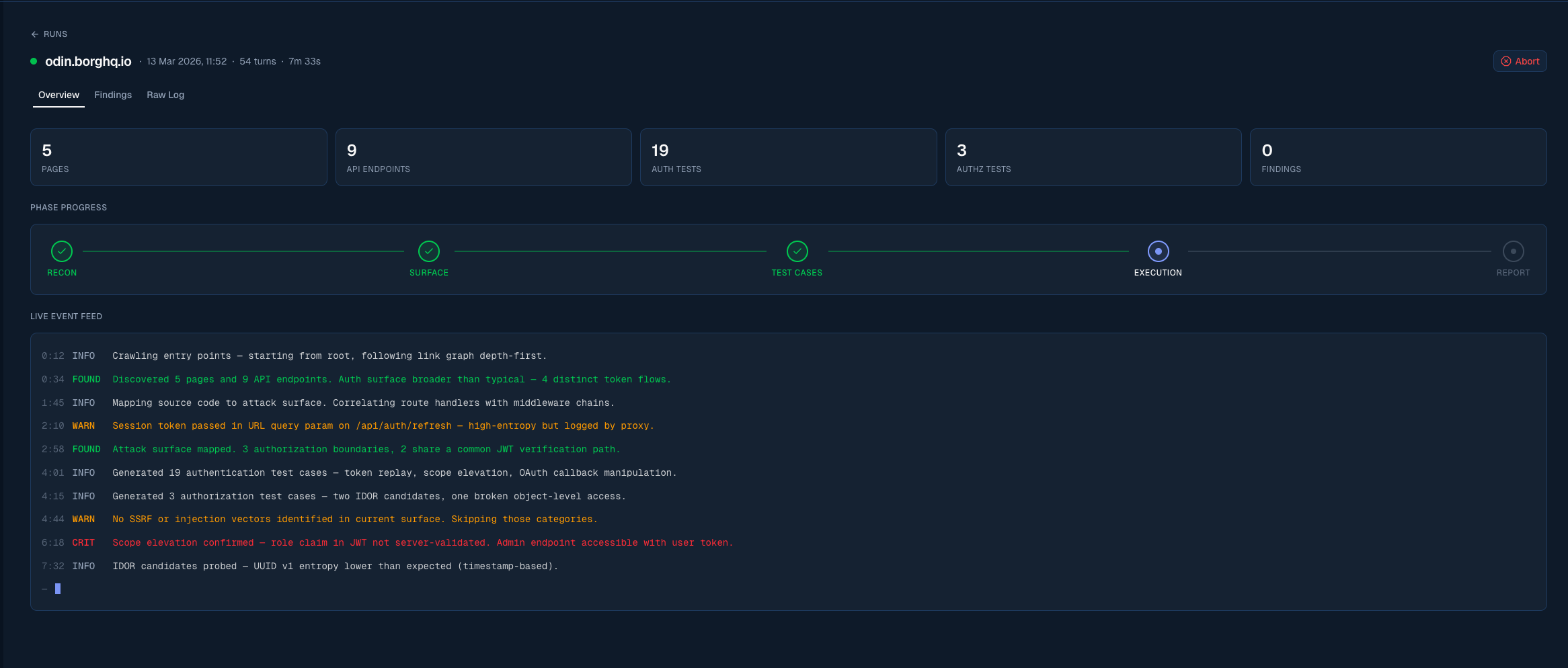Select the Overview tab
The width and height of the screenshot is (1568, 668).
58,95
